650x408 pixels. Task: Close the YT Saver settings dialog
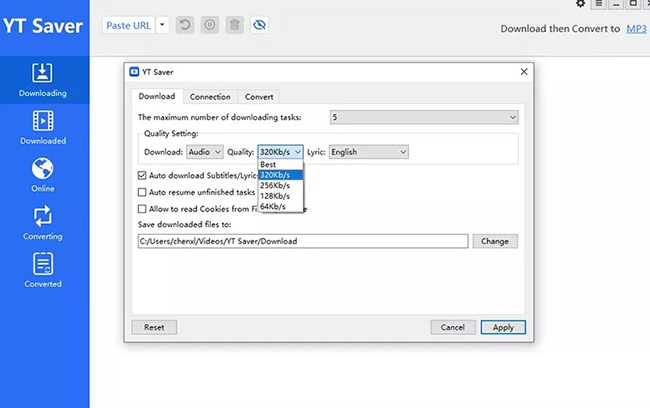(x=524, y=72)
